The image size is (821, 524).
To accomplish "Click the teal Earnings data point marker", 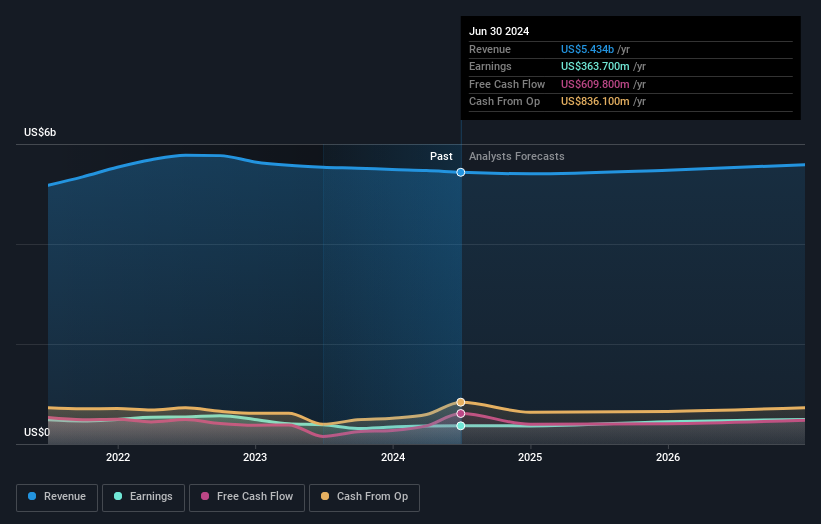I will (x=461, y=426).
